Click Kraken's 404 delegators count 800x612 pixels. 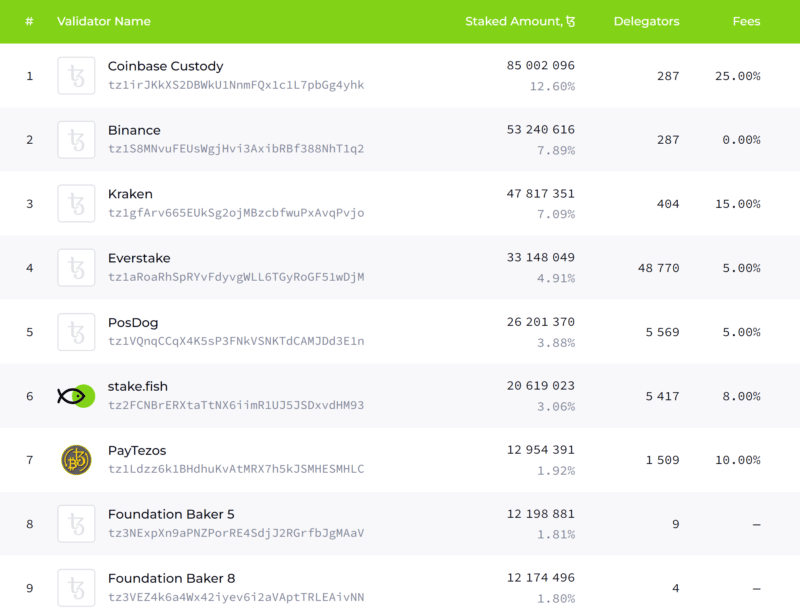coord(668,204)
